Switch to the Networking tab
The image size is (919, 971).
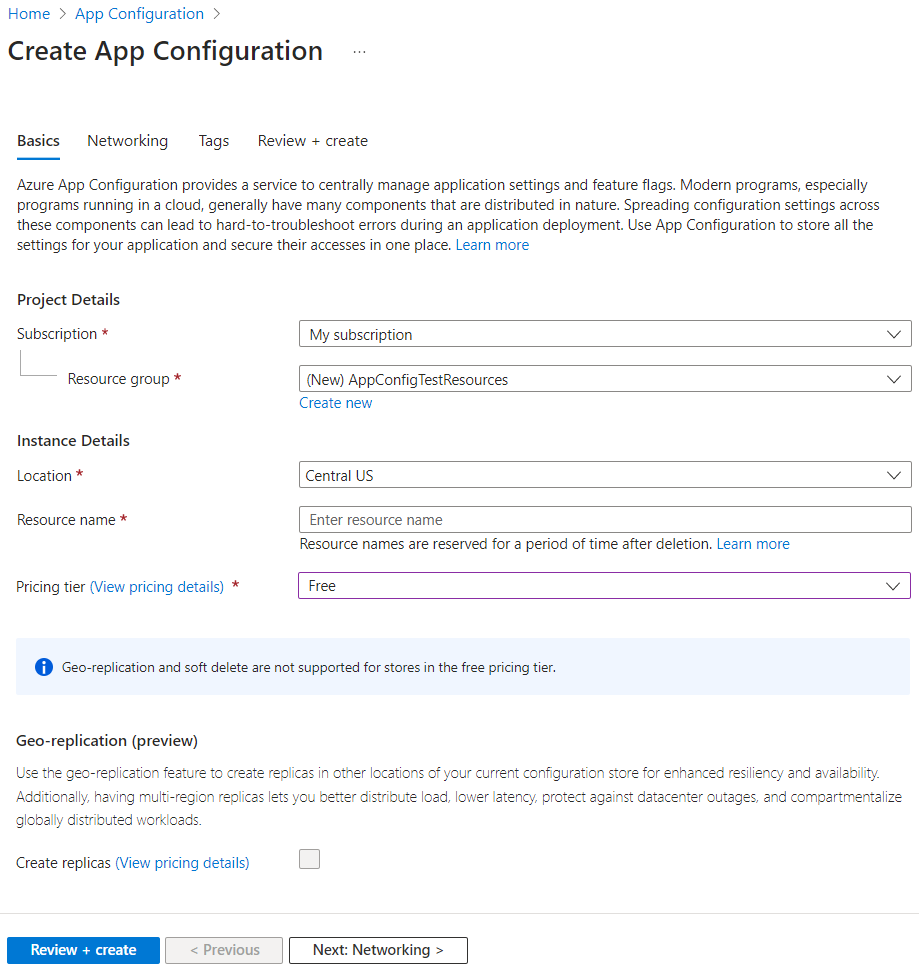pyautogui.click(x=127, y=141)
